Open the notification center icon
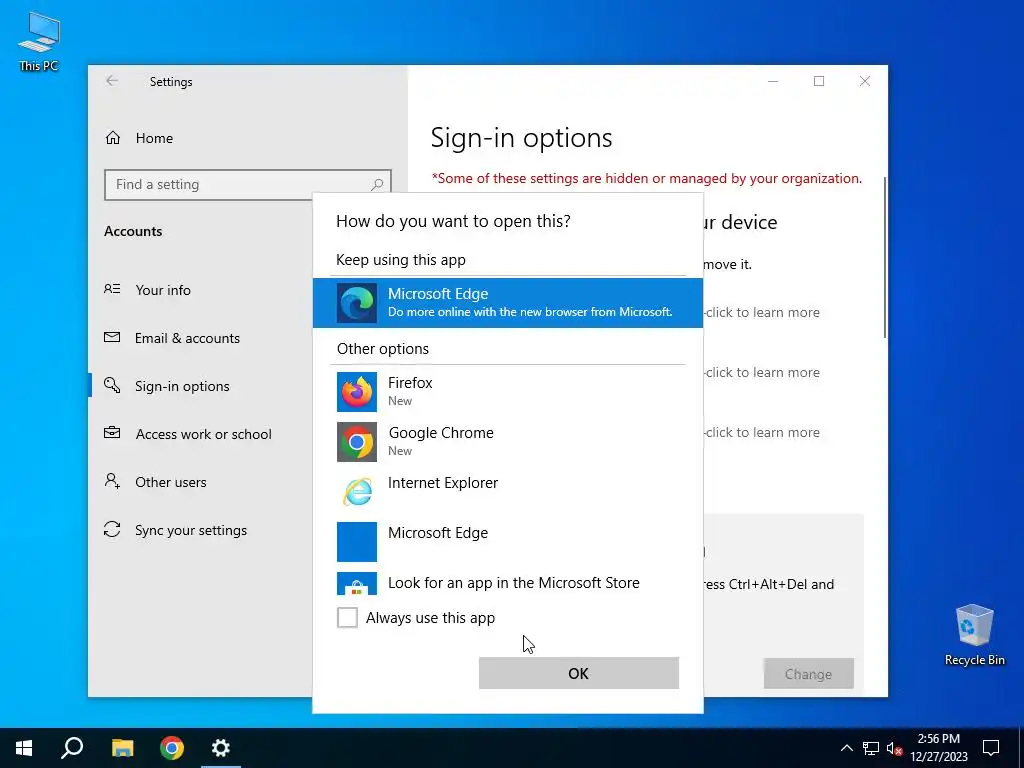1024x768 pixels. (x=991, y=748)
